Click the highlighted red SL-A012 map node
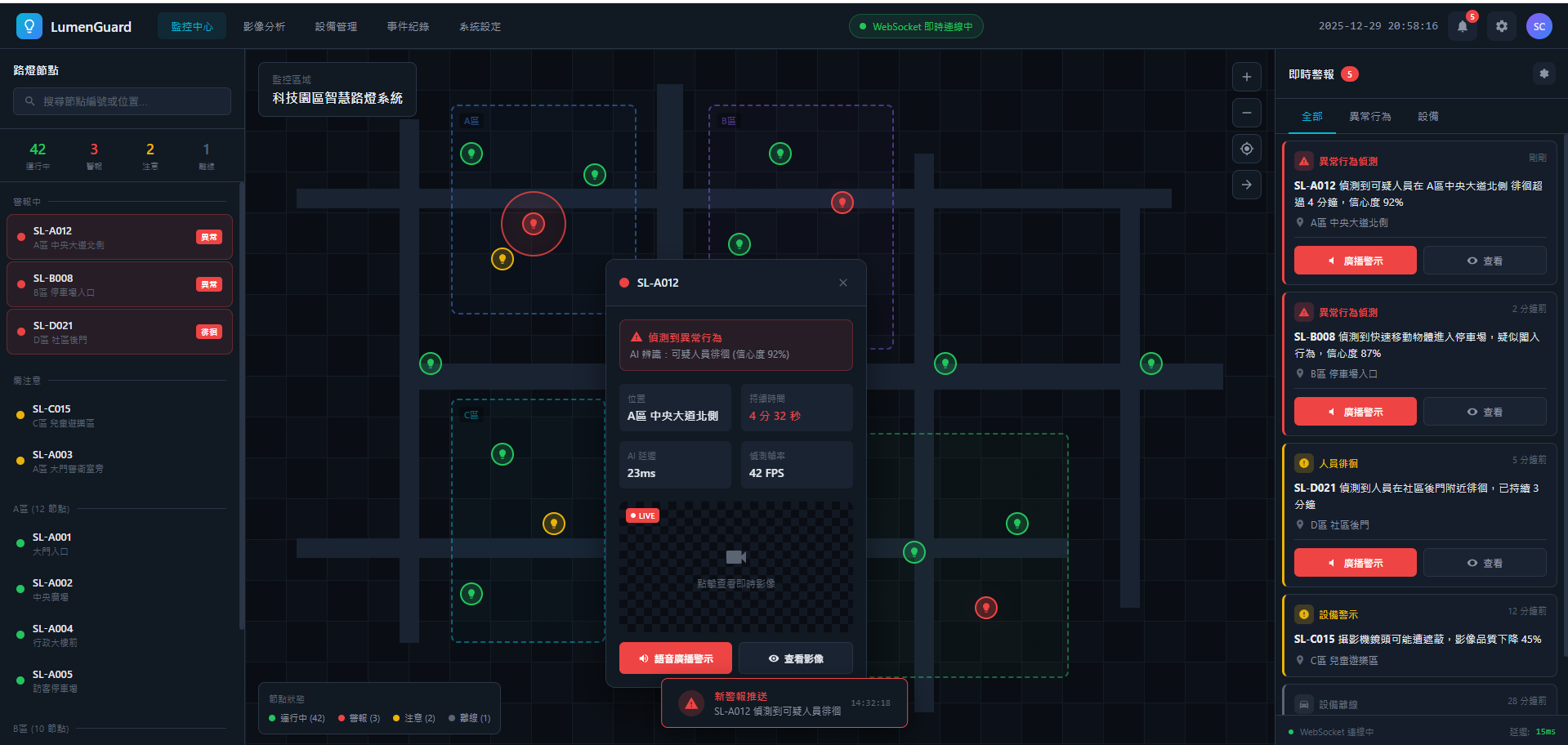The image size is (1568, 745). pyautogui.click(x=534, y=224)
